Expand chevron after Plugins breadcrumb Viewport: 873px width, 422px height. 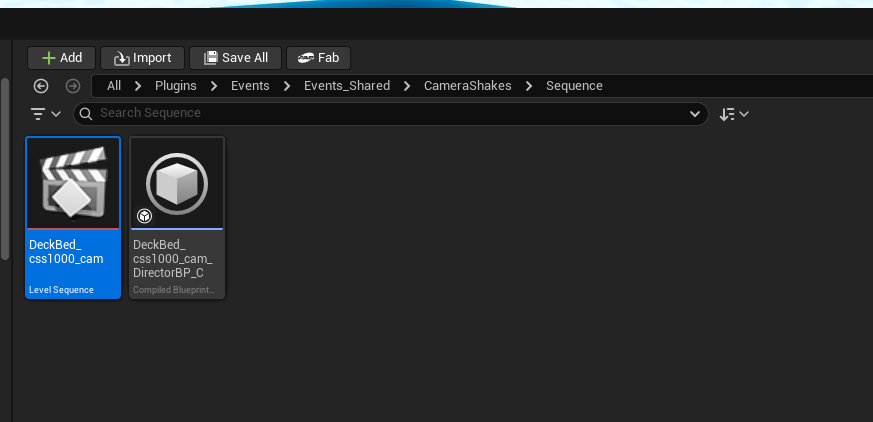(x=214, y=86)
